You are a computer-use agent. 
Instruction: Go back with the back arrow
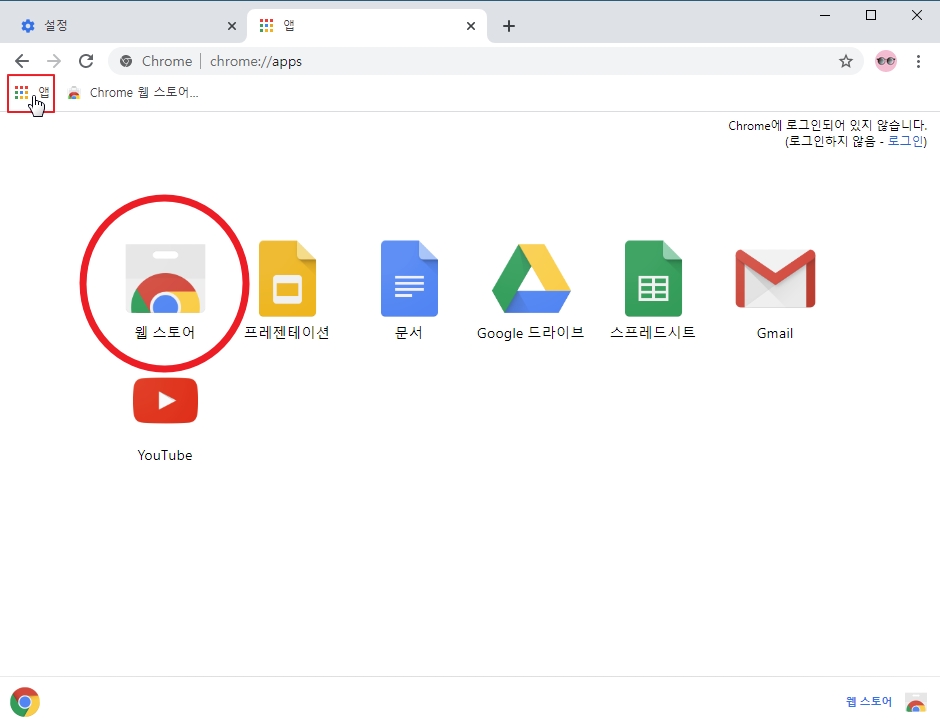click(22, 61)
